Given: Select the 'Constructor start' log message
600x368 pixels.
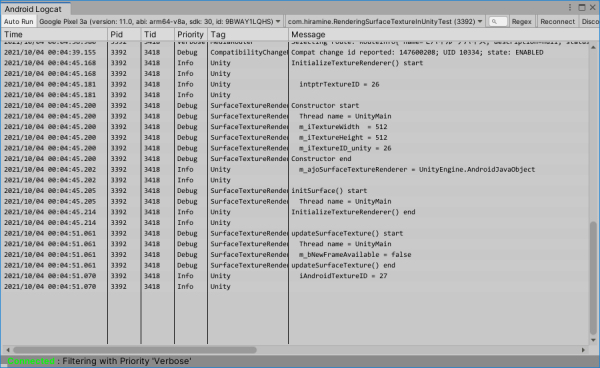Looking at the screenshot, I should click(325, 106).
